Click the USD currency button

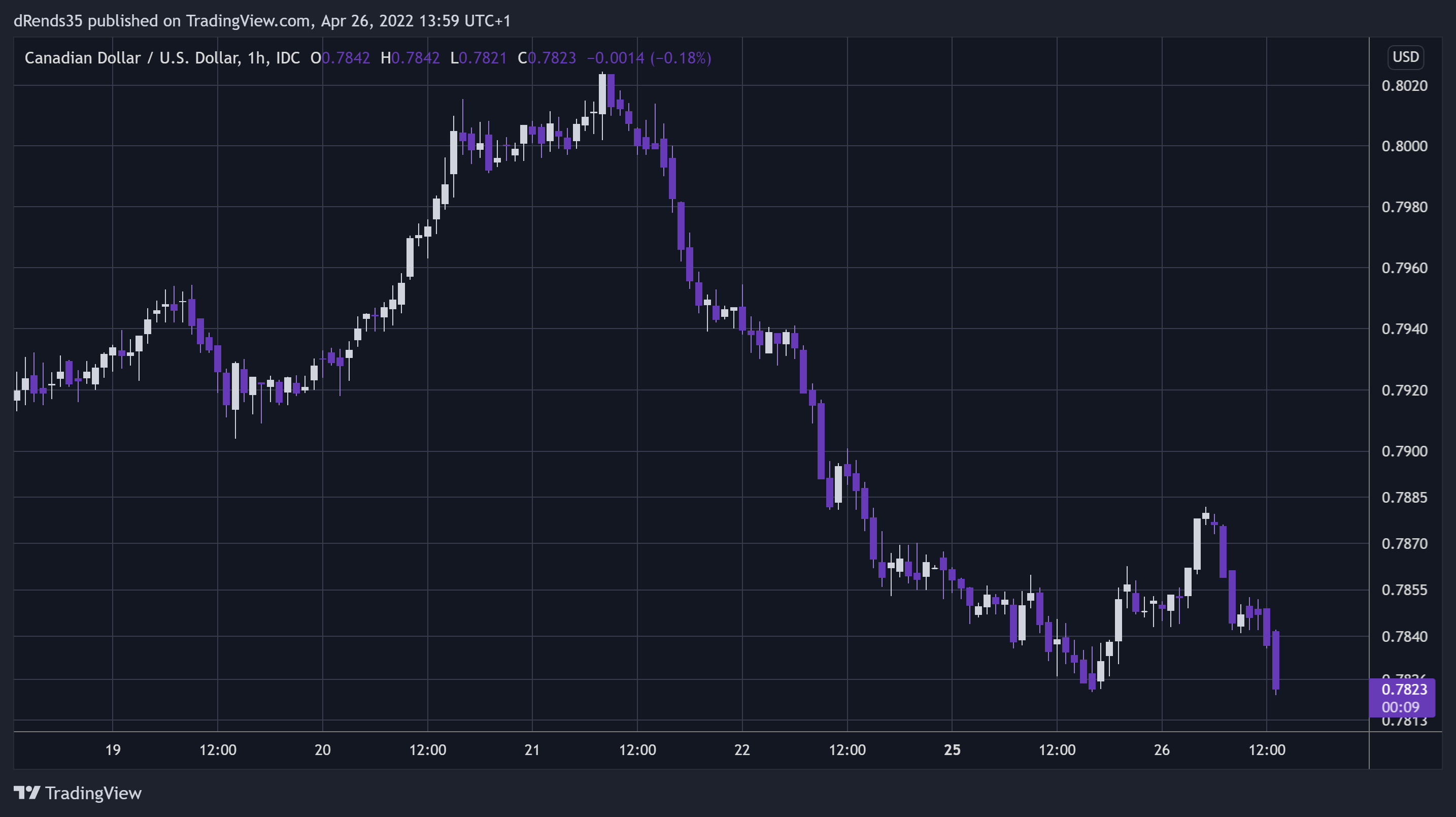point(1405,57)
